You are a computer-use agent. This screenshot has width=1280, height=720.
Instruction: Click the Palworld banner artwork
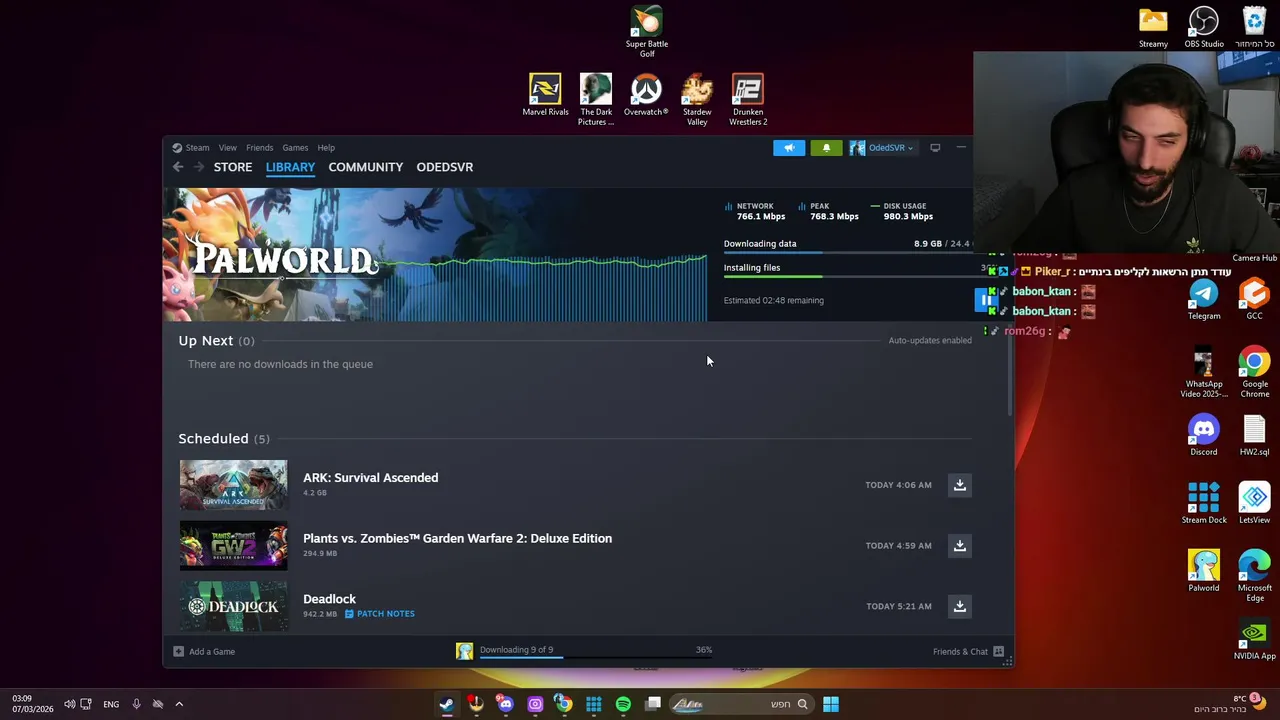click(435, 255)
